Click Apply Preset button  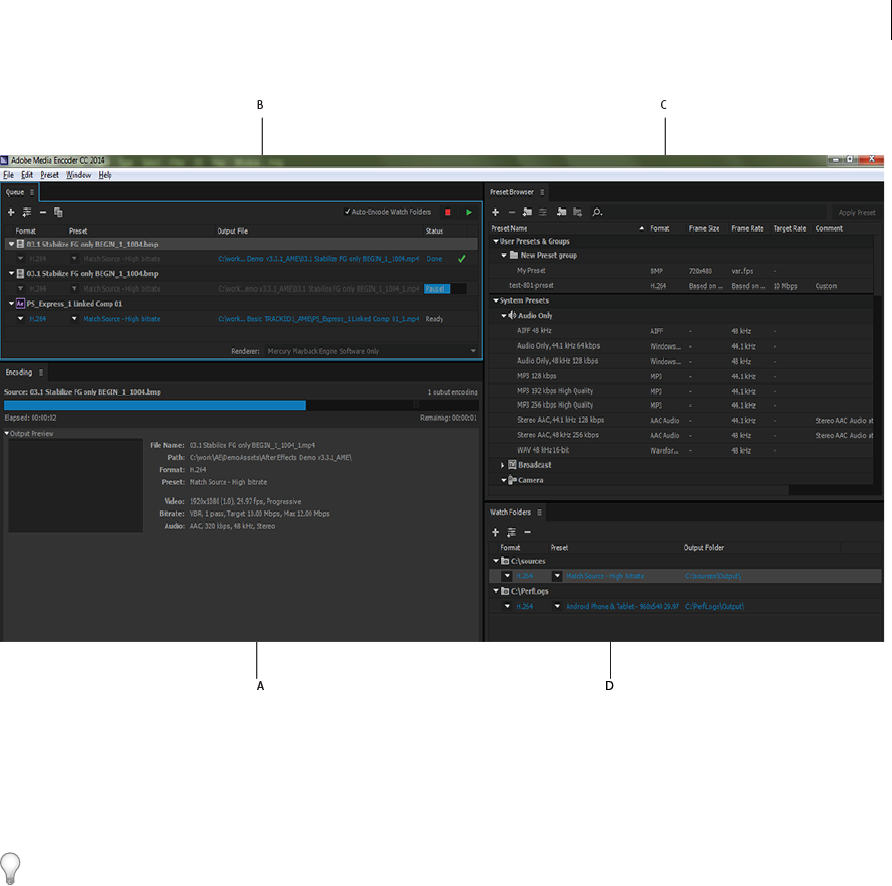(857, 212)
